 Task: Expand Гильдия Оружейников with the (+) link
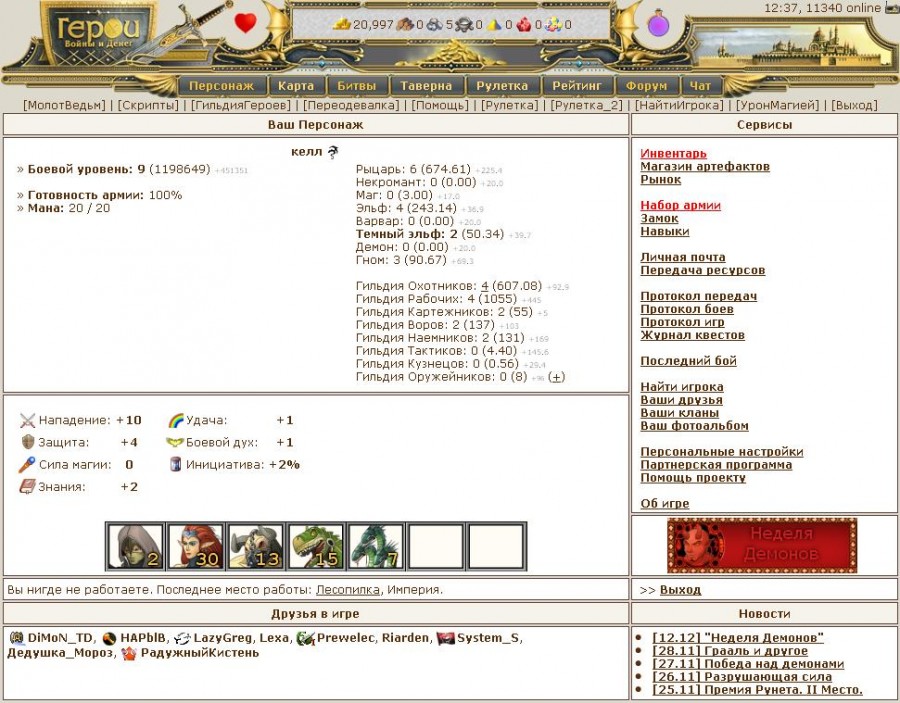pyautogui.click(x=557, y=377)
